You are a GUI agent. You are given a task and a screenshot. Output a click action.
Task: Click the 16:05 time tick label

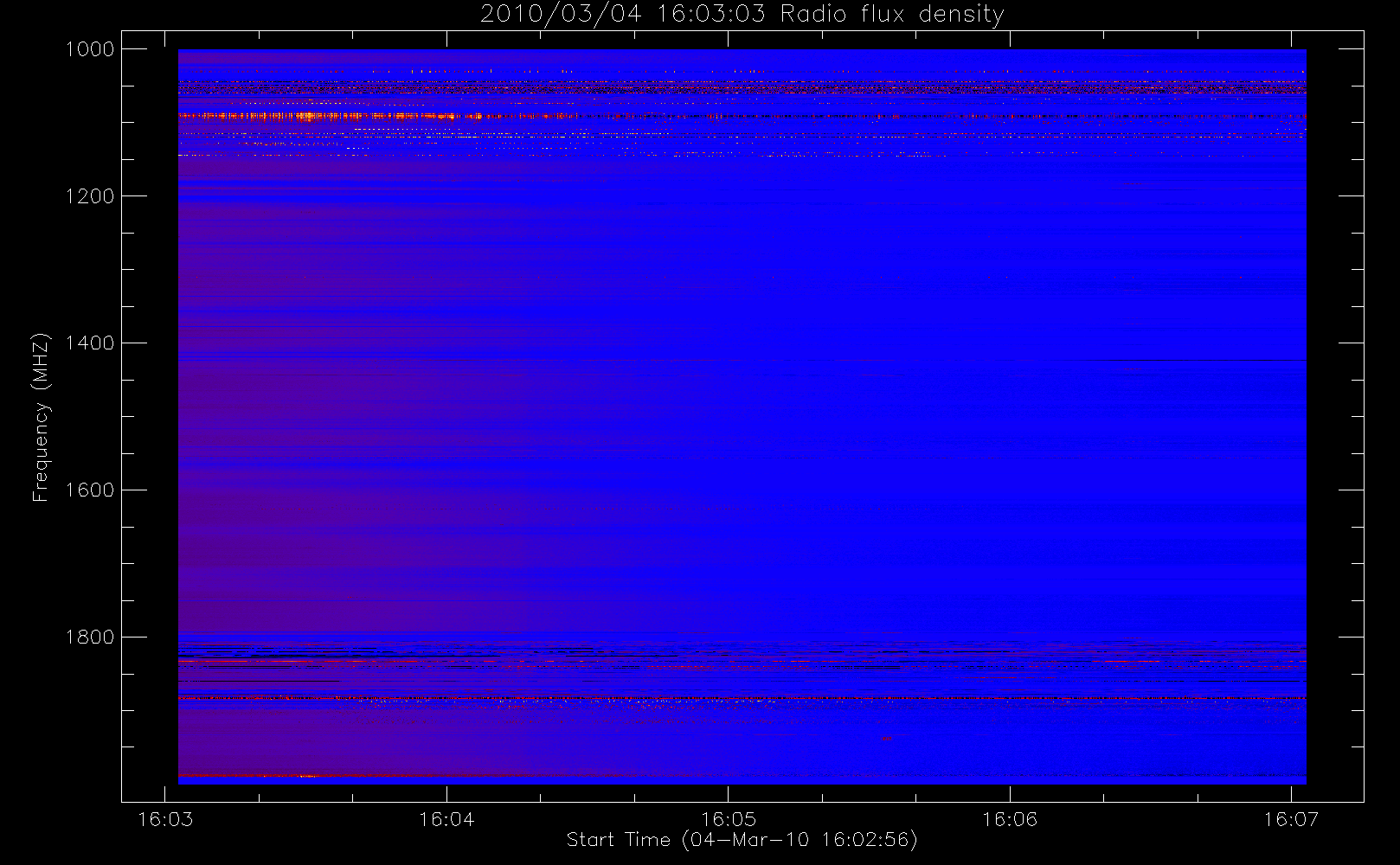(728, 819)
